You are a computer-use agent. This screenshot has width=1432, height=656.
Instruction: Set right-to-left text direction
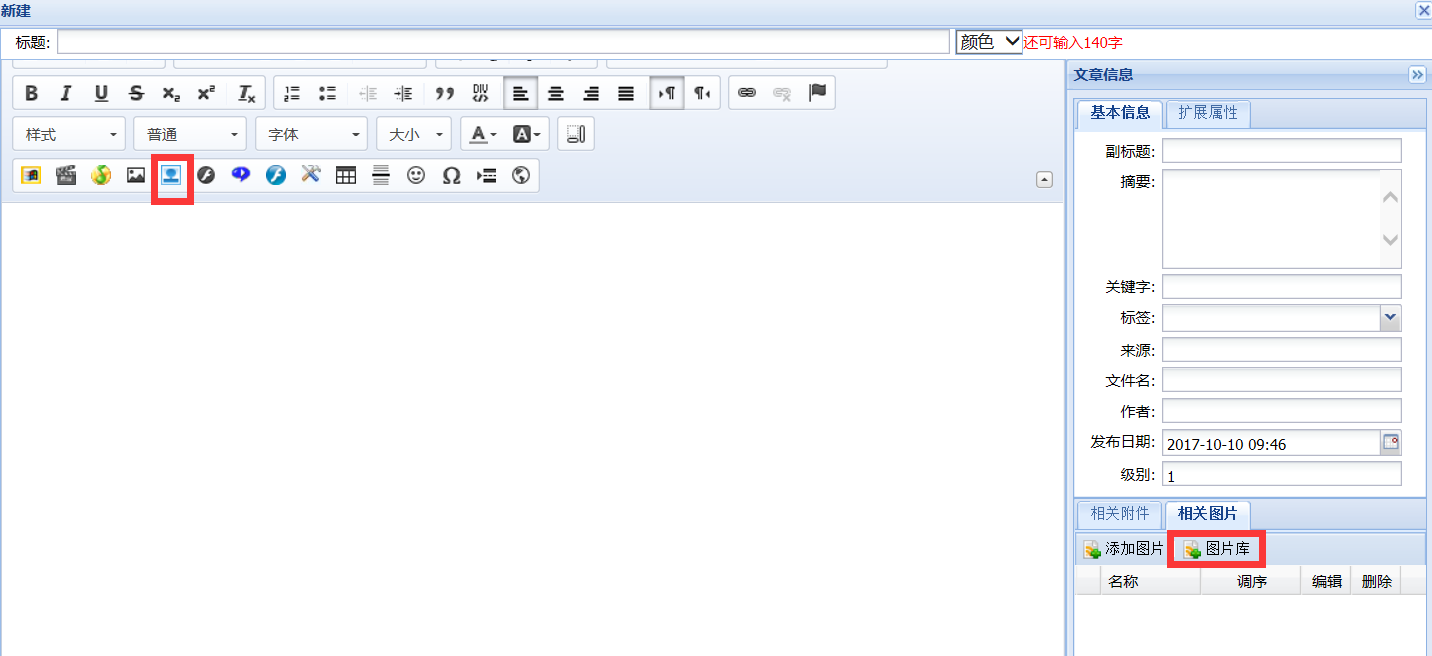[x=702, y=93]
